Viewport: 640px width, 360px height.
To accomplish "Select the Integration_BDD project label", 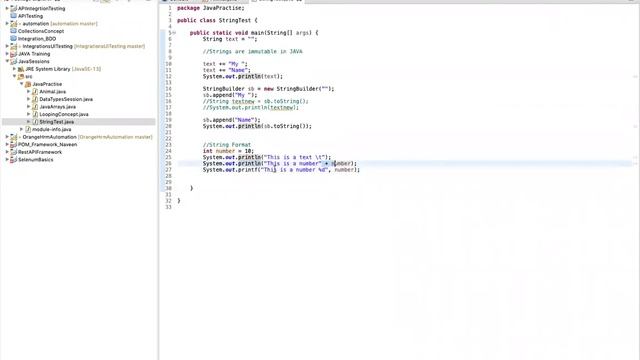I will click(37, 39).
